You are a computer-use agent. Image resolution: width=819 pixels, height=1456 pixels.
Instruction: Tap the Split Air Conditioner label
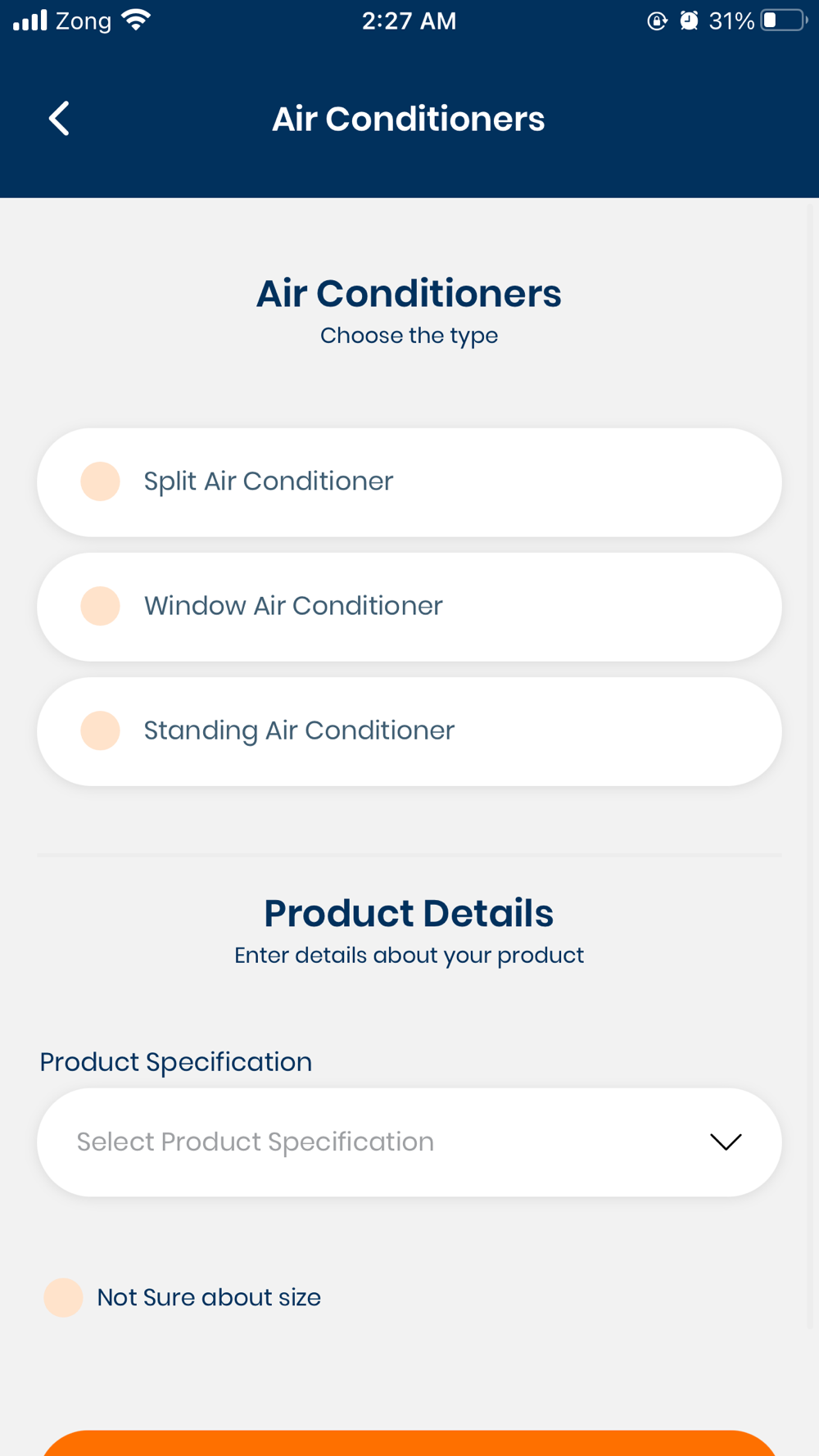[269, 482]
